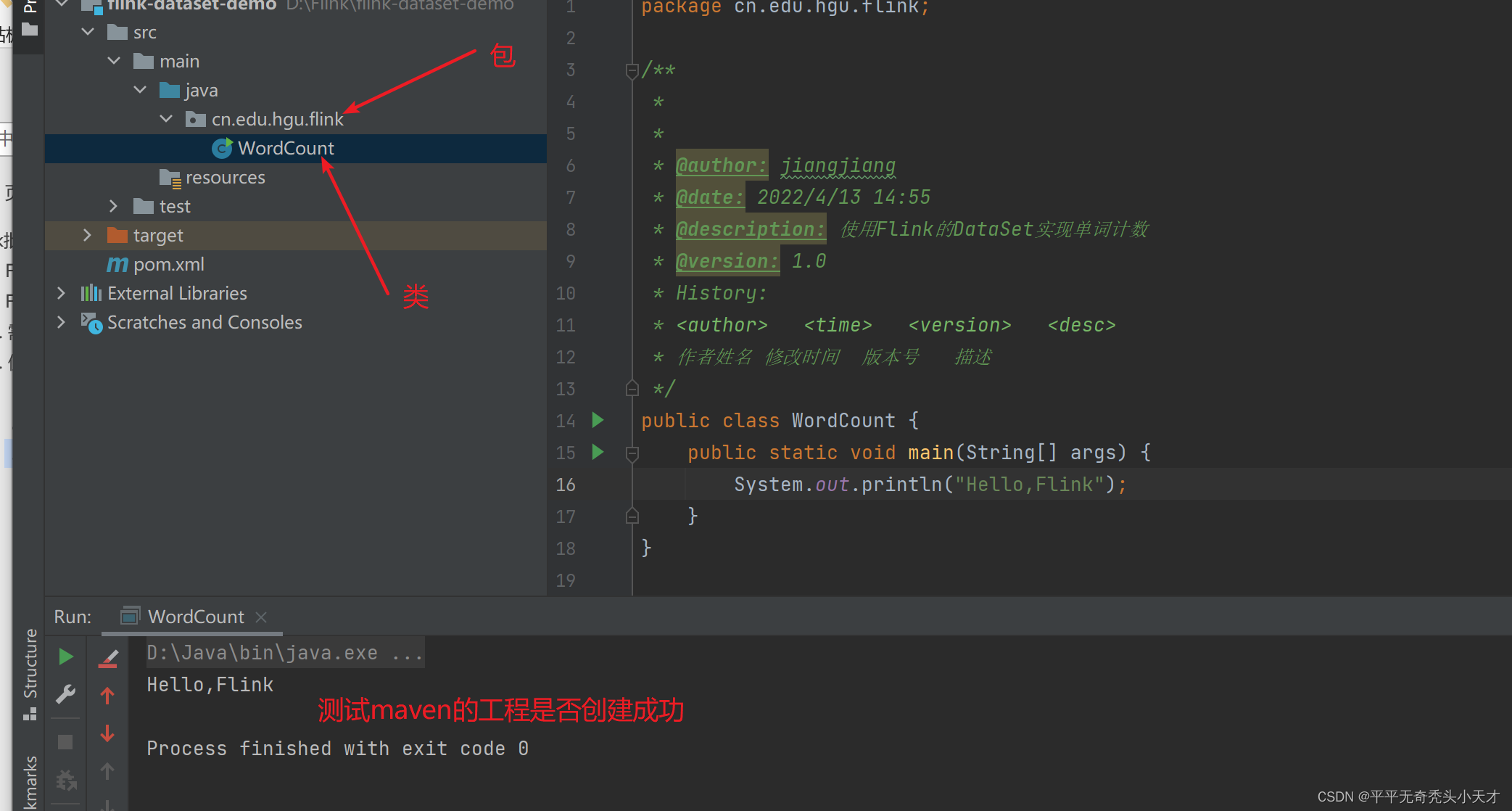Close the WordCount run tab

261,617
